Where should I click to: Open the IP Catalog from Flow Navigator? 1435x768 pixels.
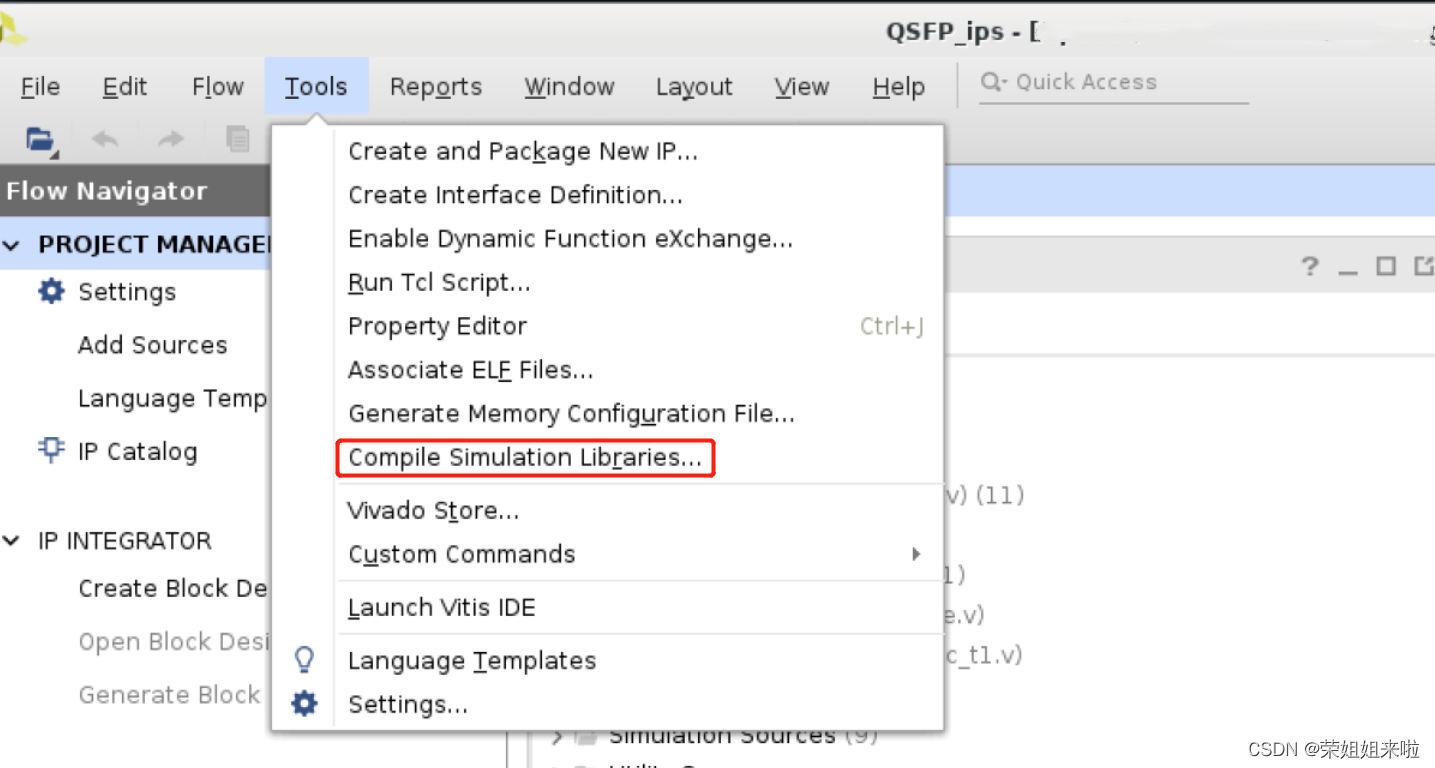pyautogui.click(x=137, y=451)
